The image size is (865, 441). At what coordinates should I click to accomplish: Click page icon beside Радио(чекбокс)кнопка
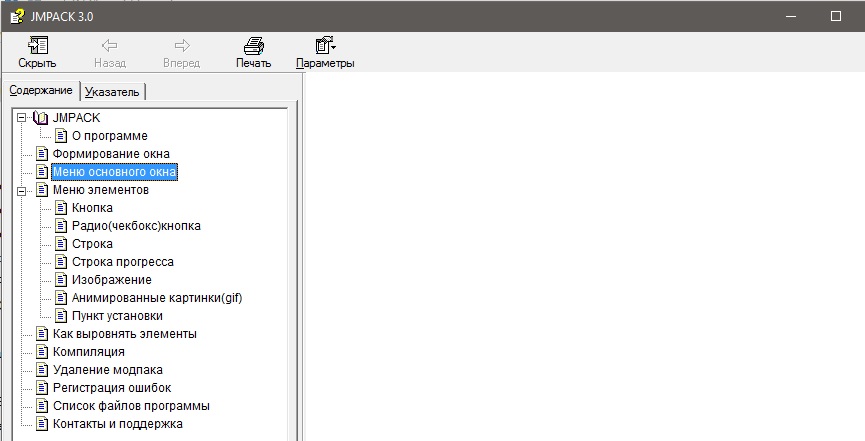click(61, 226)
